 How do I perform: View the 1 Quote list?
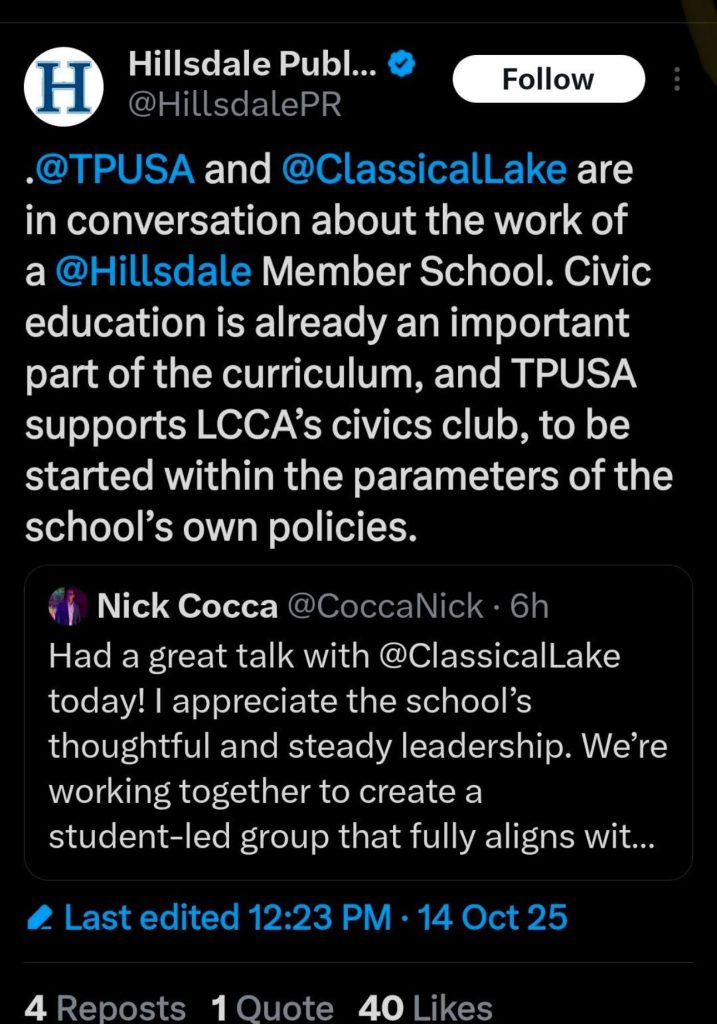(272, 1007)
